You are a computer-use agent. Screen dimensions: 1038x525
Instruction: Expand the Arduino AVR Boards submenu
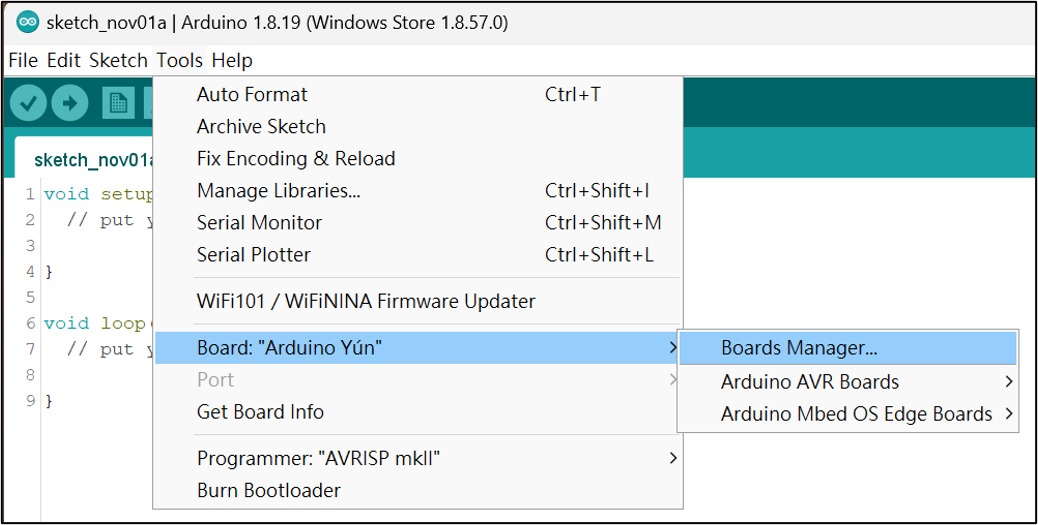[x=810, y=382]
